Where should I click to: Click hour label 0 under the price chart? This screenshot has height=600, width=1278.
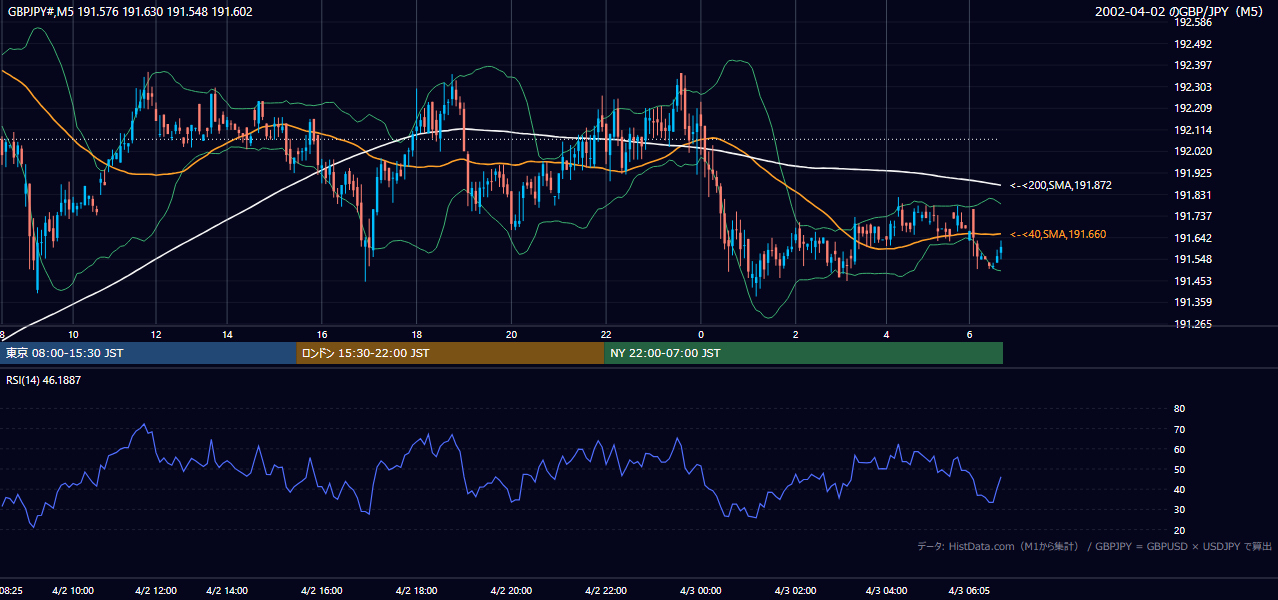tap(701, 334)
